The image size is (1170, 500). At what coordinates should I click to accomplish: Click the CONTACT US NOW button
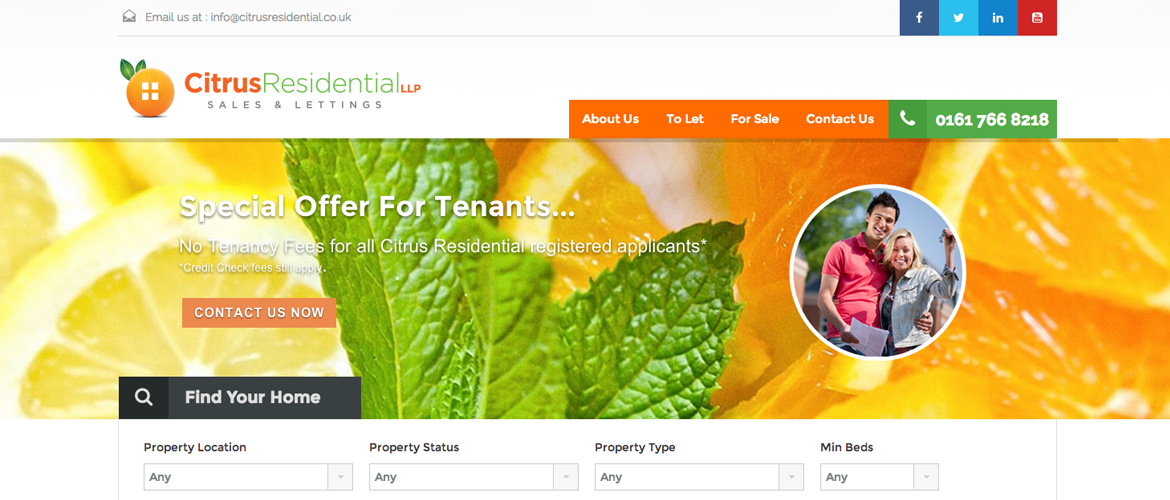click(x=259, y=313)
